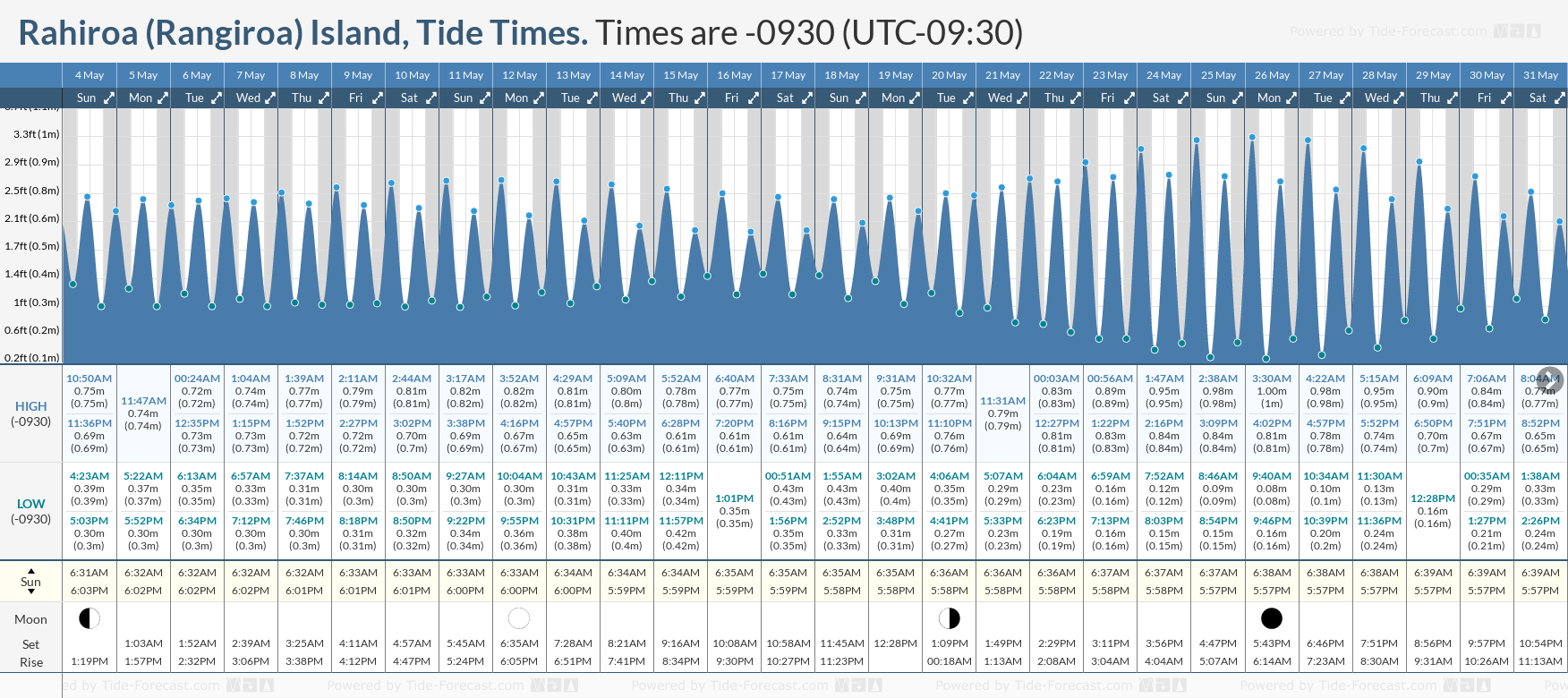Expand the Wed 14 May day column

pos(646,98)
